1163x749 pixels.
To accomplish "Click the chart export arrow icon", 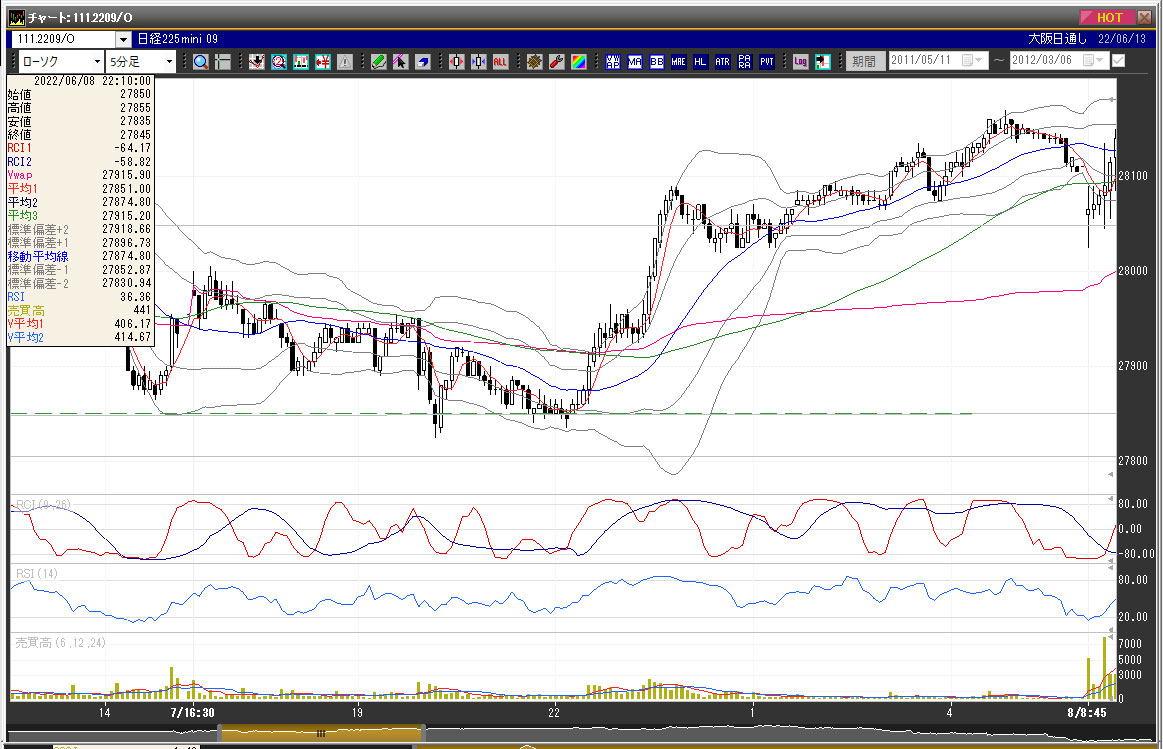I will pos(823,62).
